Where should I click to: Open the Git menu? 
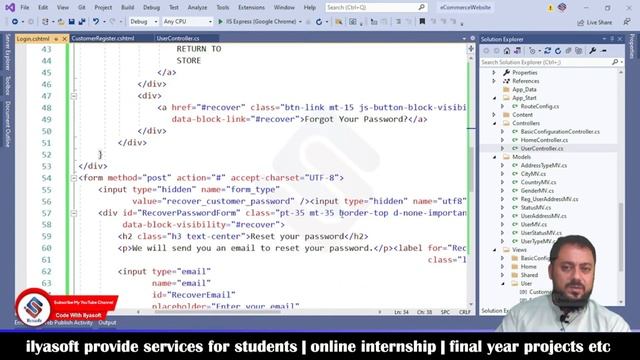[x=82, y=7]
